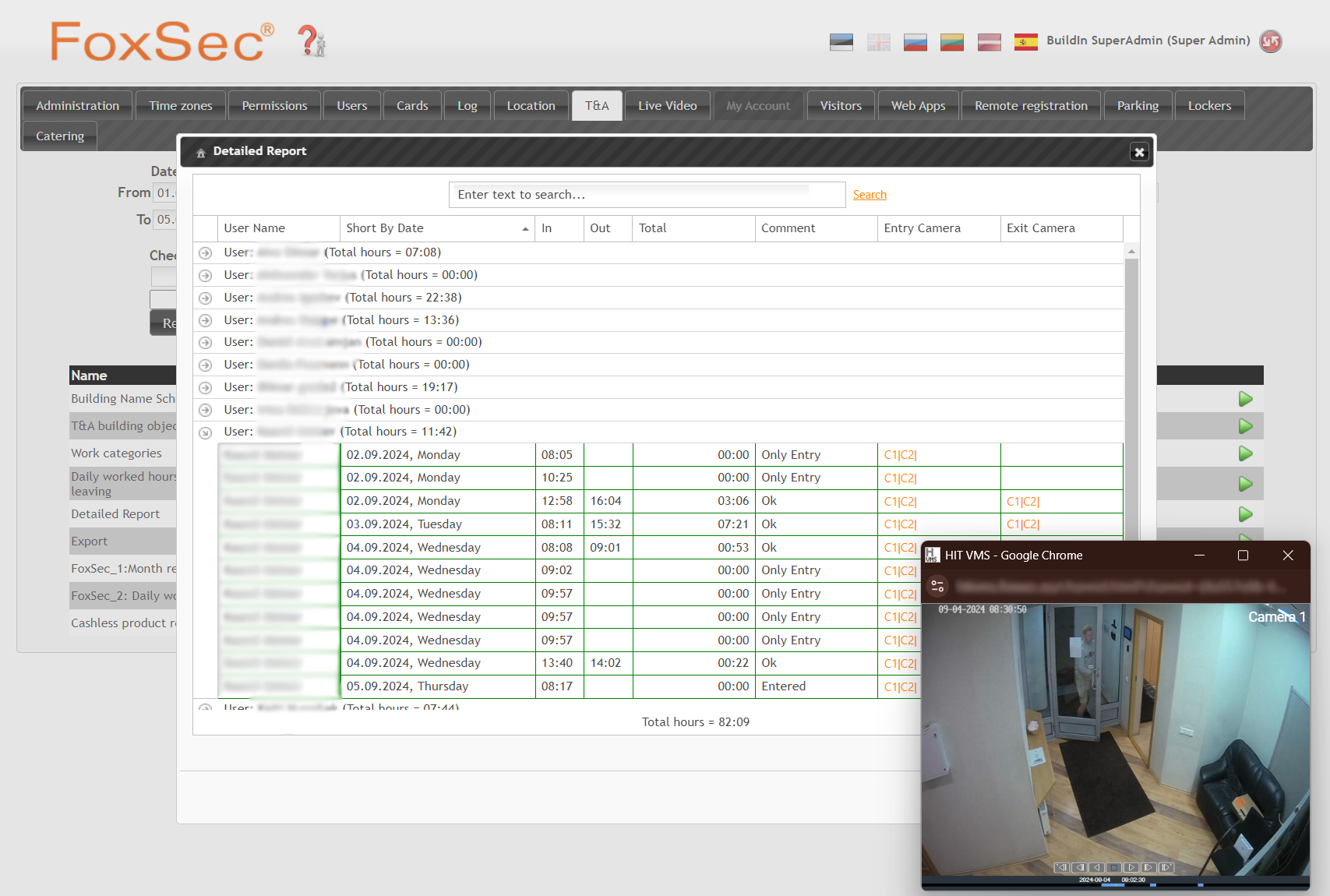Click the Search link
The height and width of the screenshot is (896, 1330).
tap(870, 194)
